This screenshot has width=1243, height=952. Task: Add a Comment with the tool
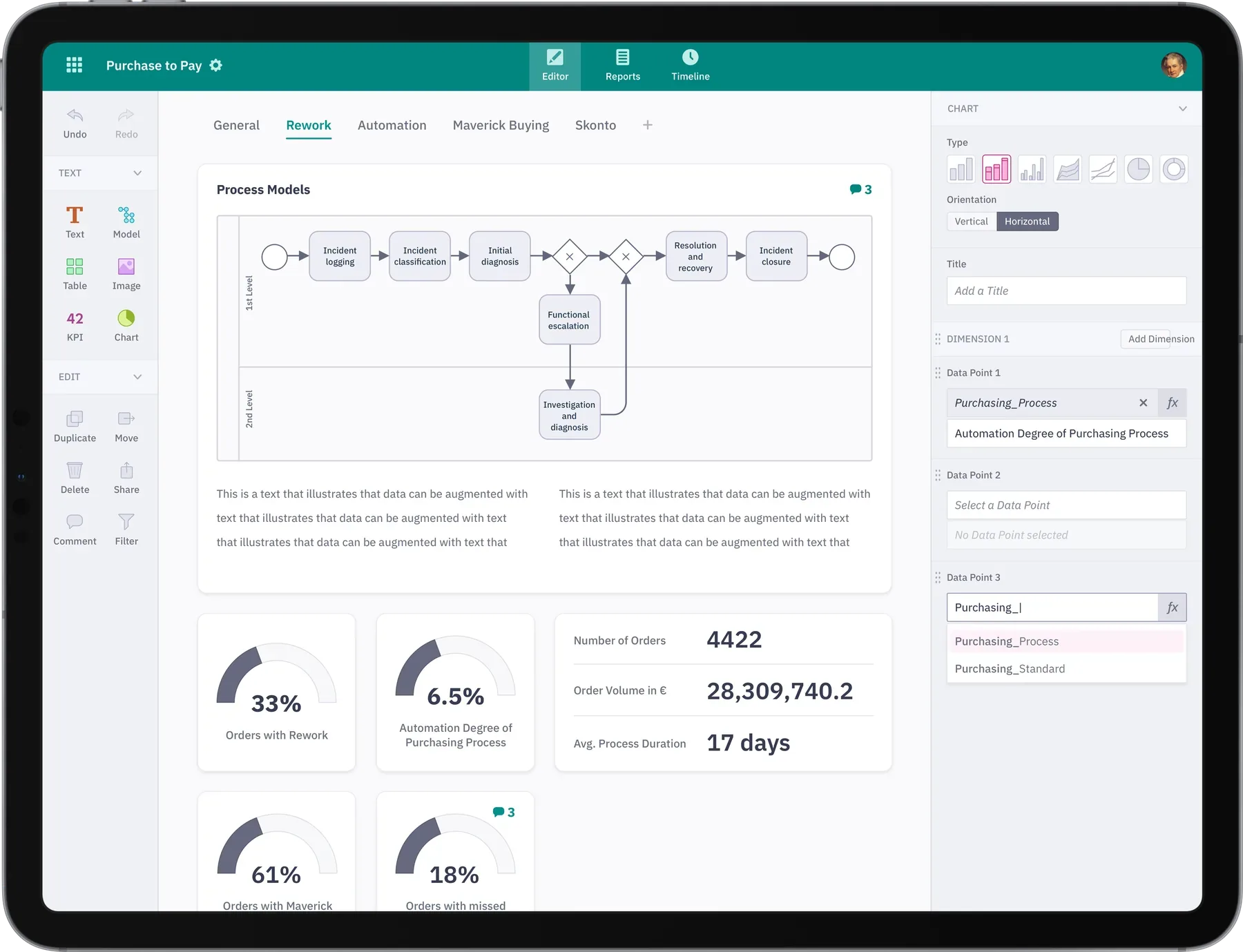tap(75, 530)
